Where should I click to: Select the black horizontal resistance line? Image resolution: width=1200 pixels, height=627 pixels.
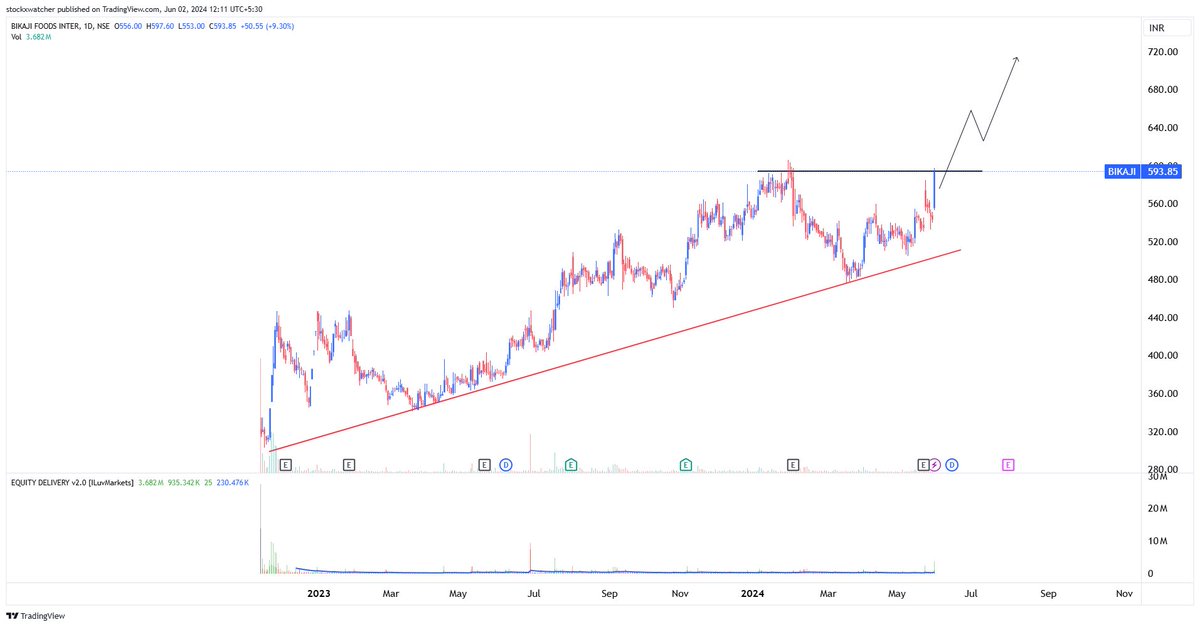coord(870,171)
